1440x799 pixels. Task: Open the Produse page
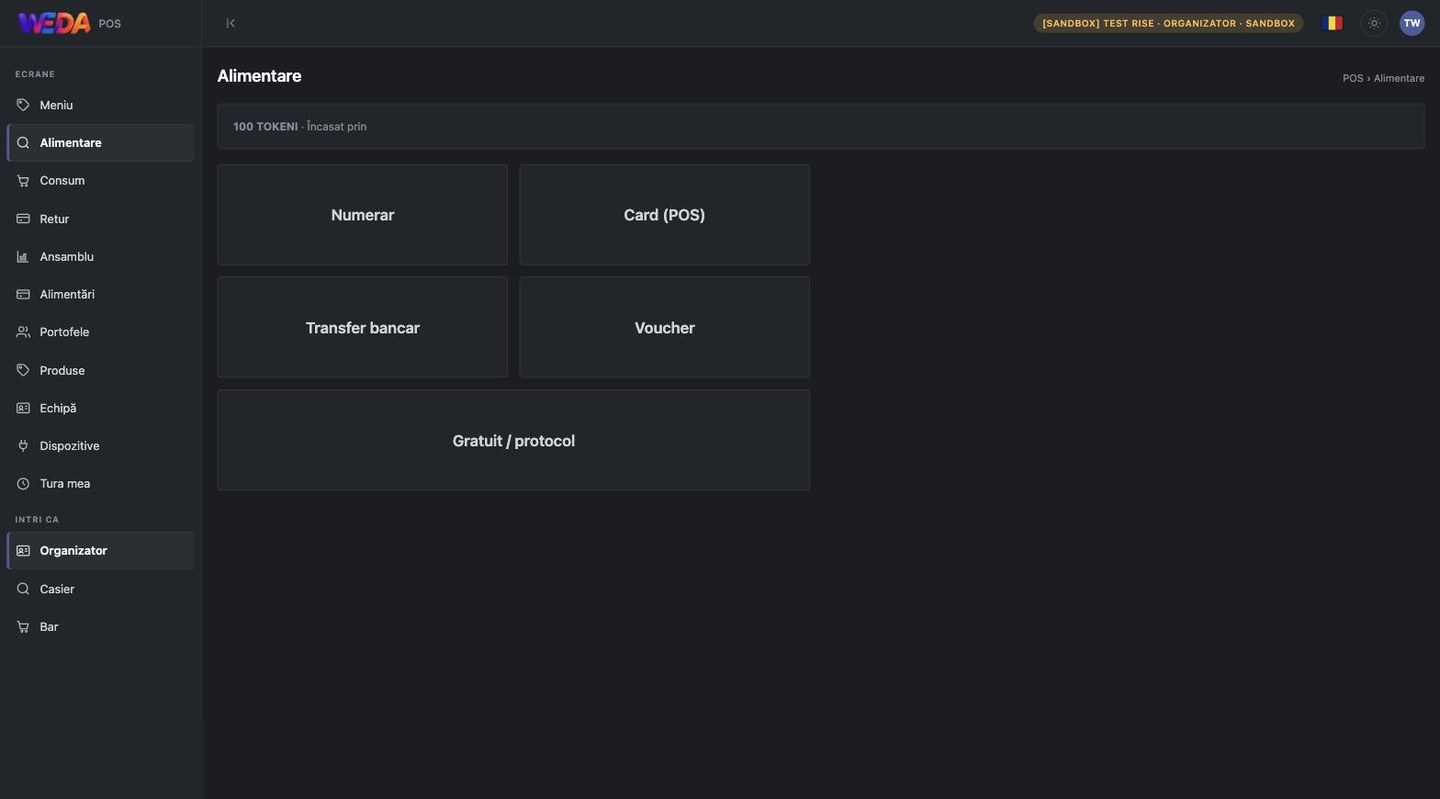pyautogui.click(x=100, y=370)
